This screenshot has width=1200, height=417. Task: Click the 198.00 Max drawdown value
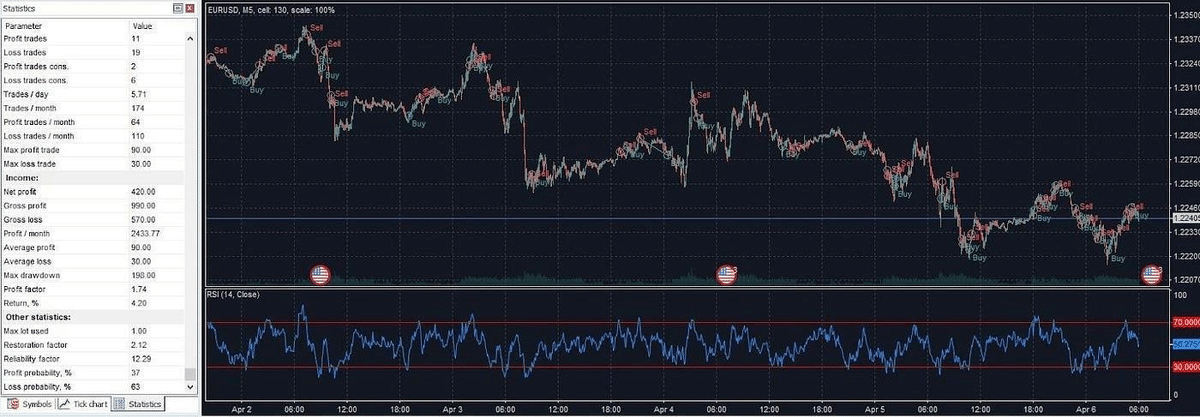(143, 275)
